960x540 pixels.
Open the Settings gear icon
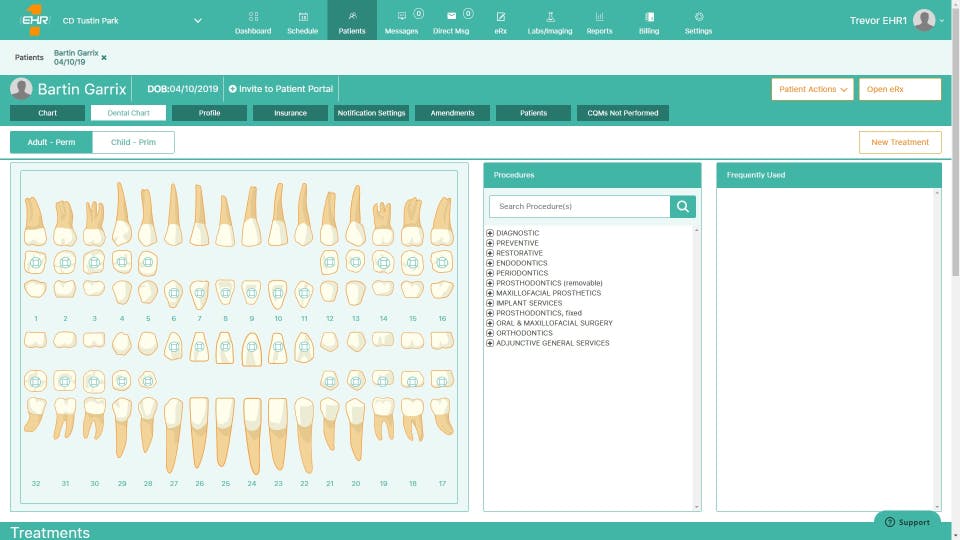699,17
